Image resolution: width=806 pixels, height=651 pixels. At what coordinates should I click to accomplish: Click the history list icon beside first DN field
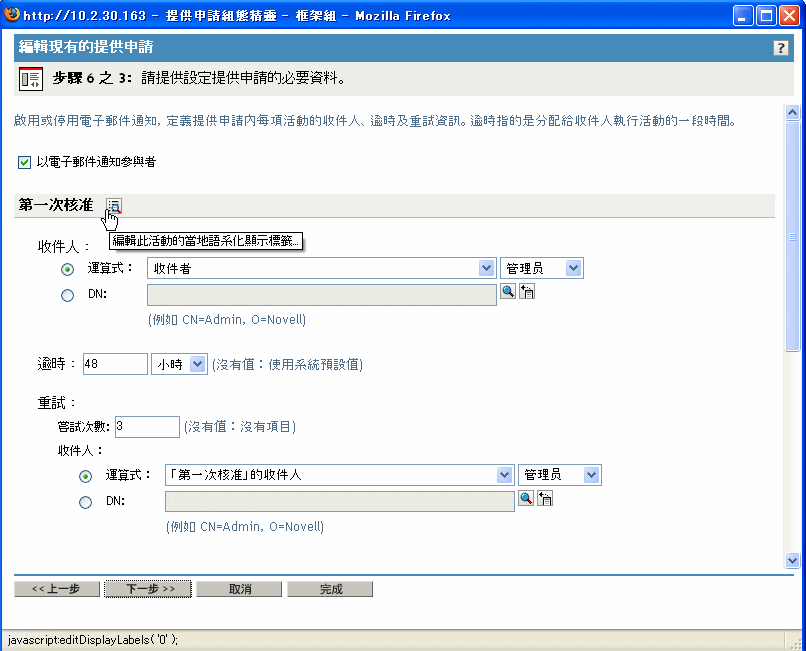tap(527, 292)
